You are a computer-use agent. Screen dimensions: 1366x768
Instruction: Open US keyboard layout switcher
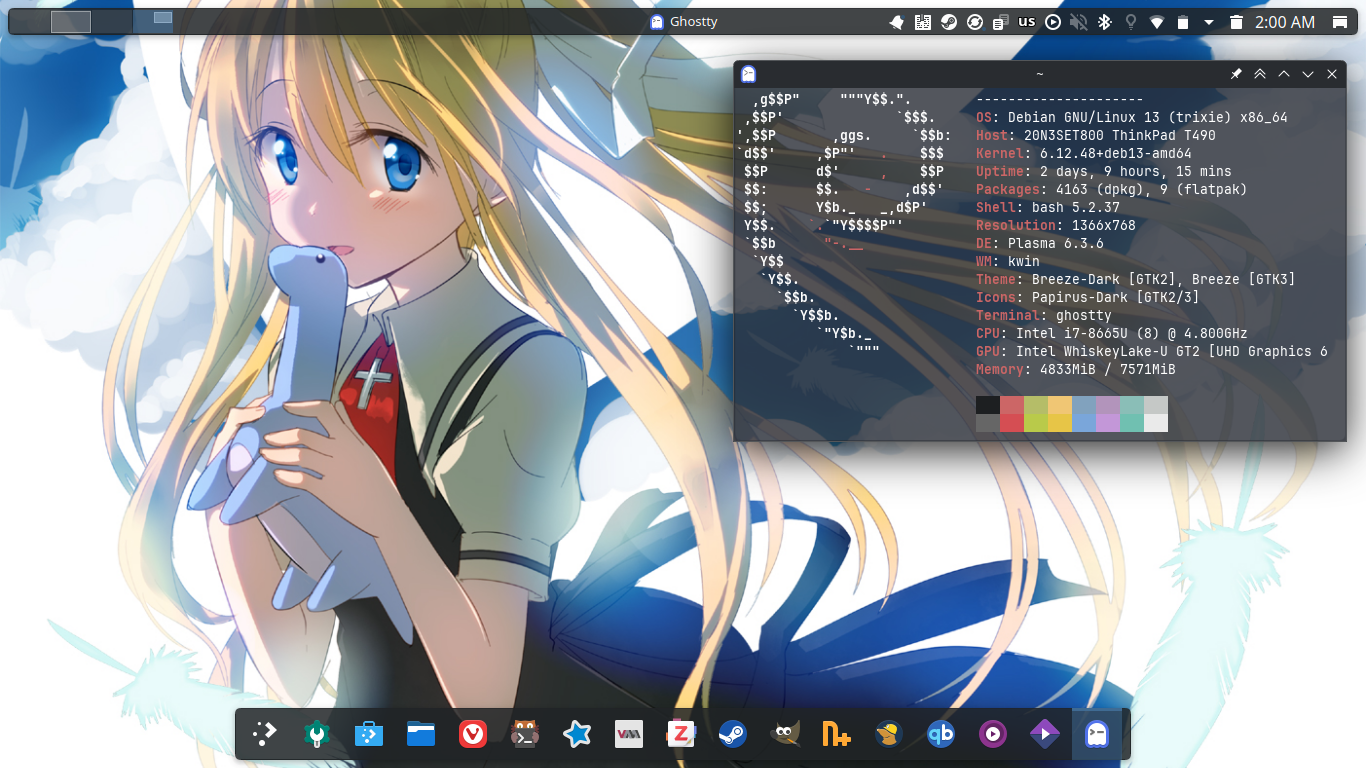tap(1027, 21)
